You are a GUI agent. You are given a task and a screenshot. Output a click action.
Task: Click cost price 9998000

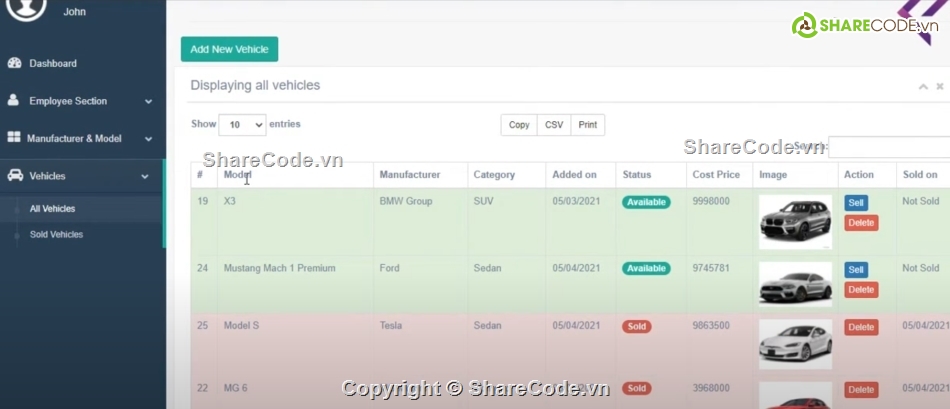click(711, 201)
